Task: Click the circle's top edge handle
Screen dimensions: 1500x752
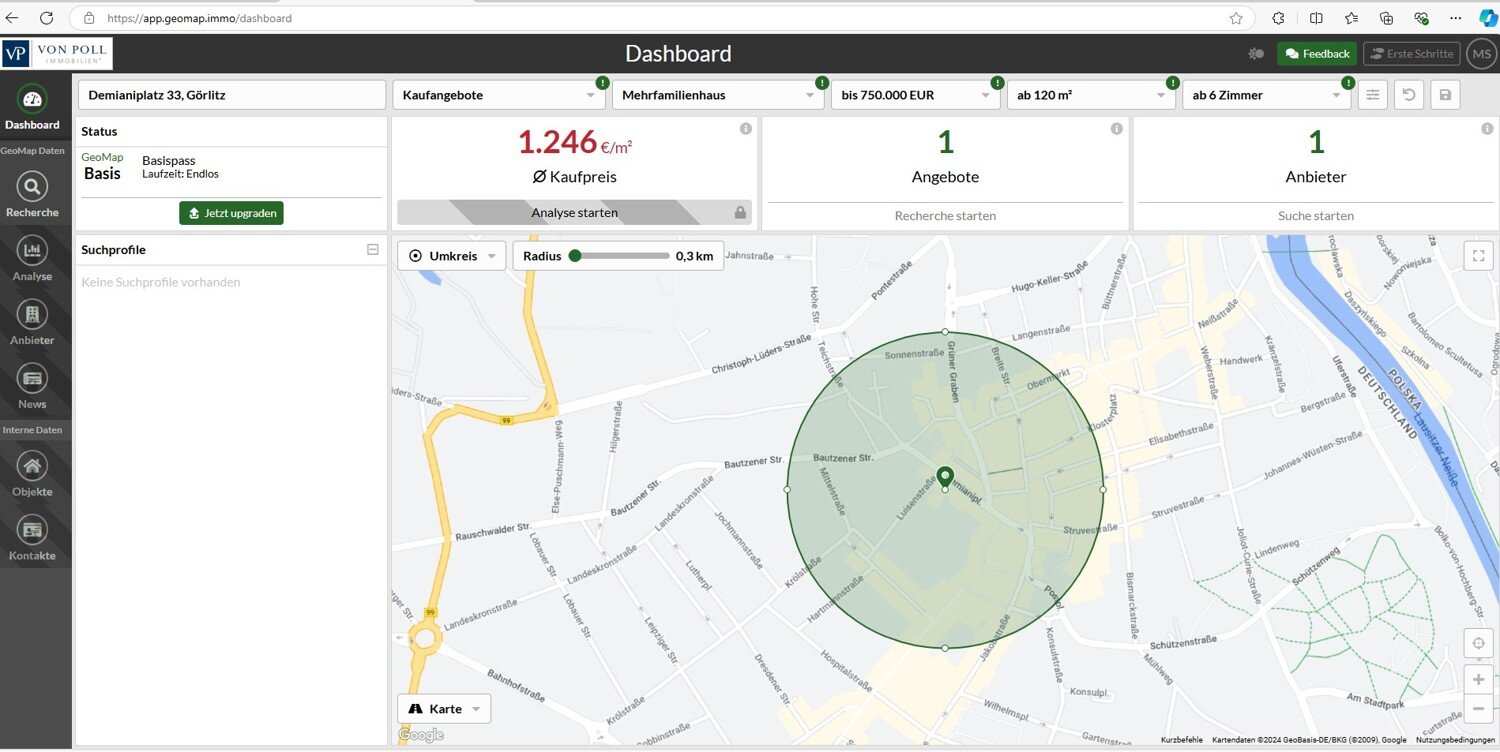Action: click(945, 331)
